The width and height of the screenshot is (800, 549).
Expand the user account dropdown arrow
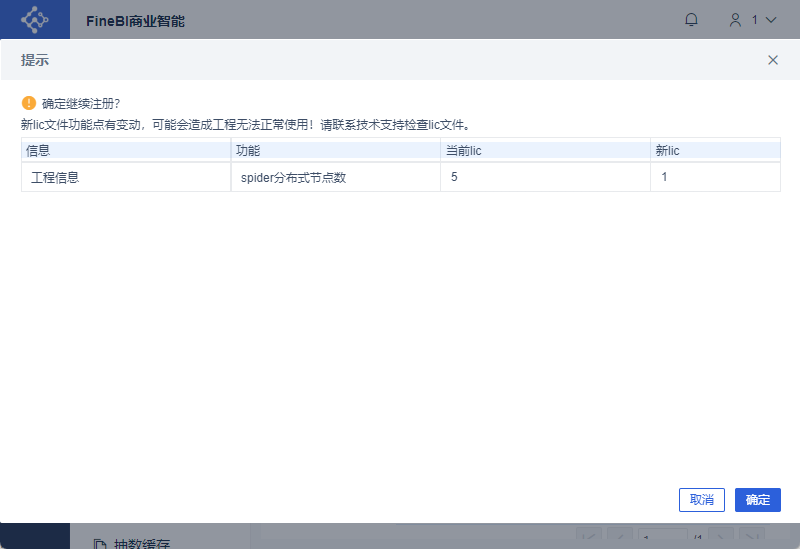(x=771, y=20)
